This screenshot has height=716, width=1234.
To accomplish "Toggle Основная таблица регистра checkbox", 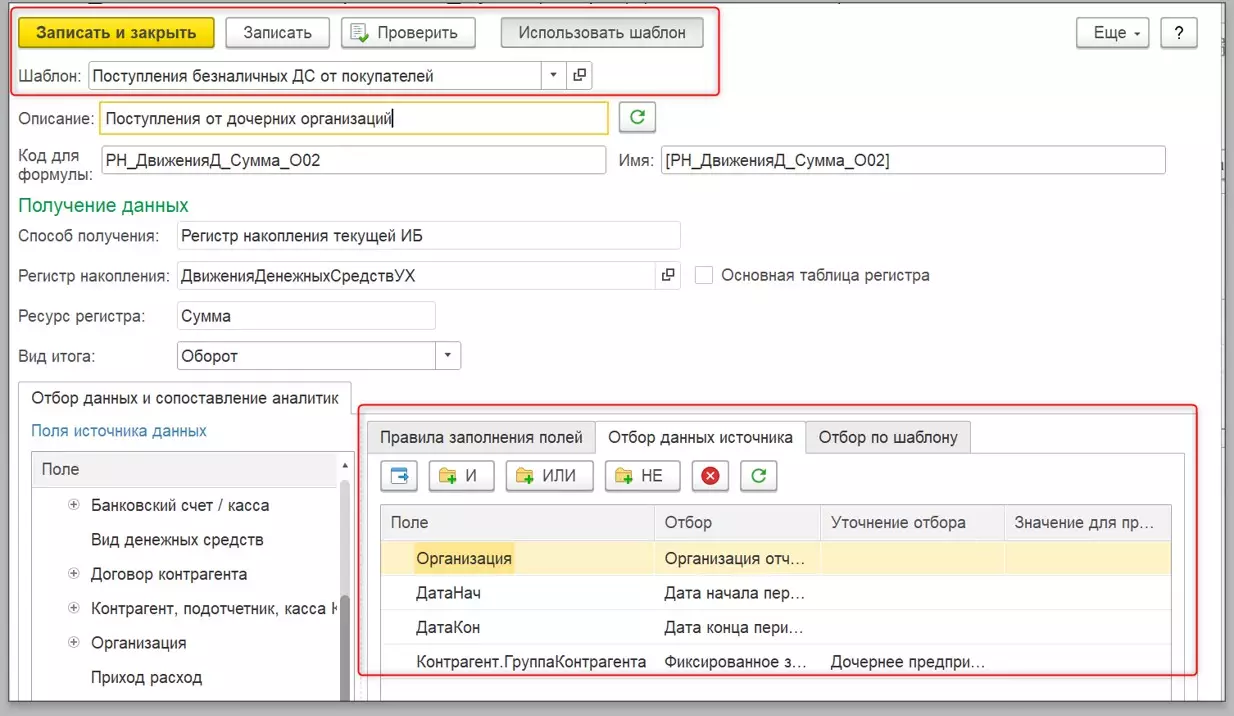I will point(704,275).
